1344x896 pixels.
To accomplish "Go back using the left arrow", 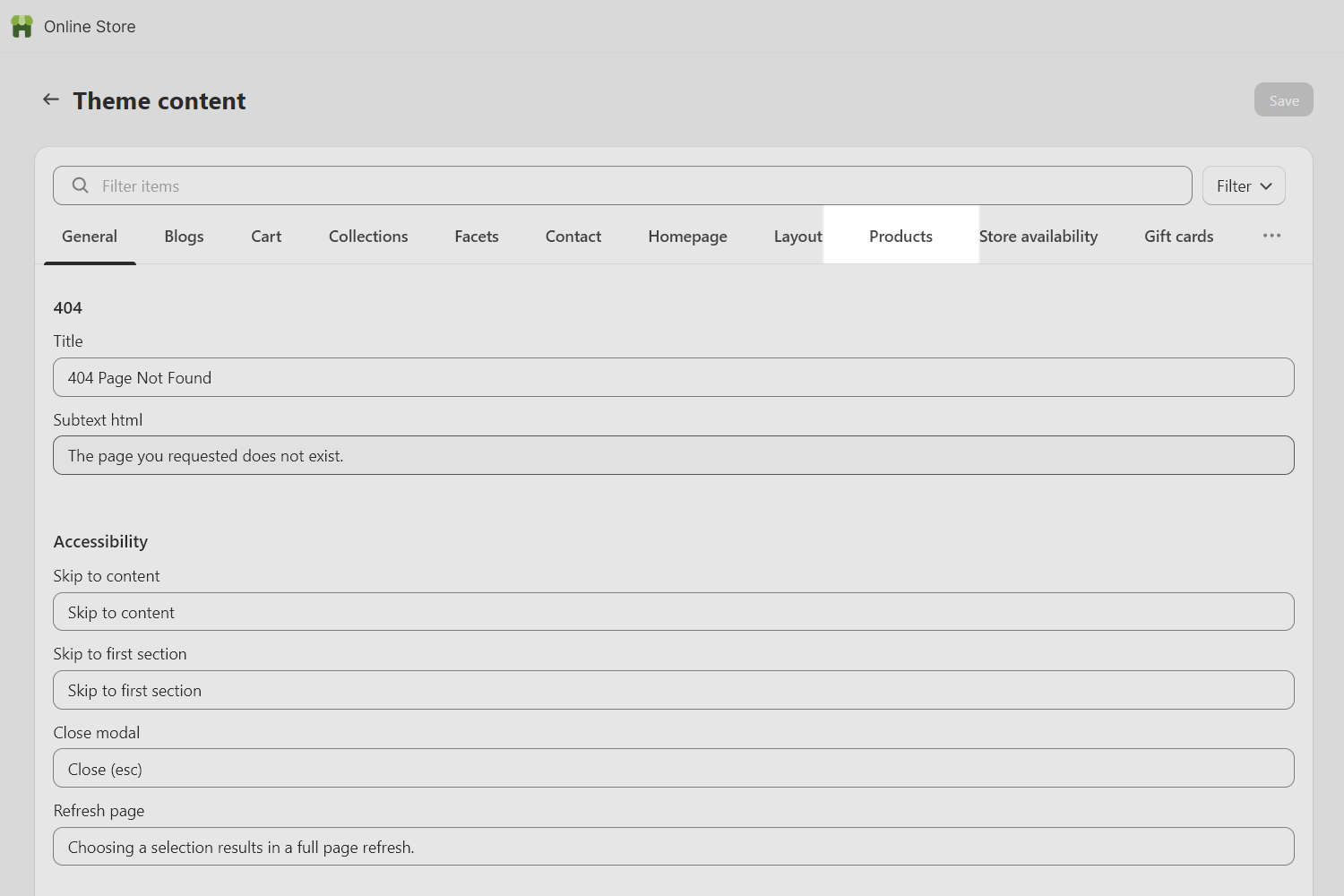I will click(x=51, y=99).
